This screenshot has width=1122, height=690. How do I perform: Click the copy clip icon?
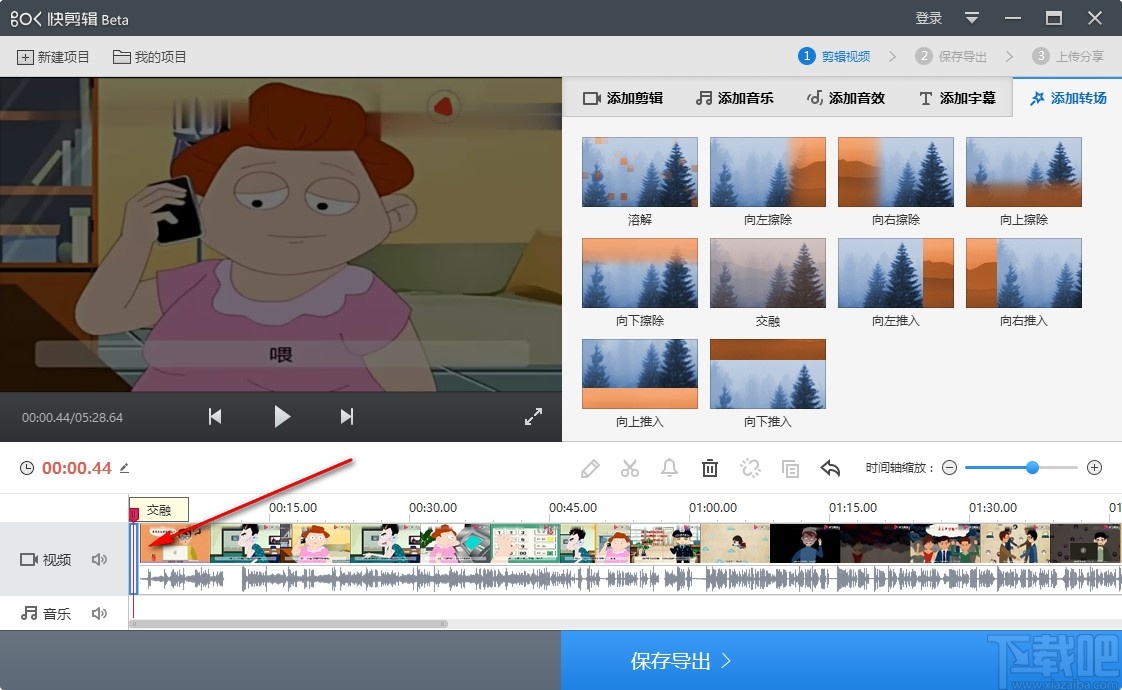tap(791, 469)
